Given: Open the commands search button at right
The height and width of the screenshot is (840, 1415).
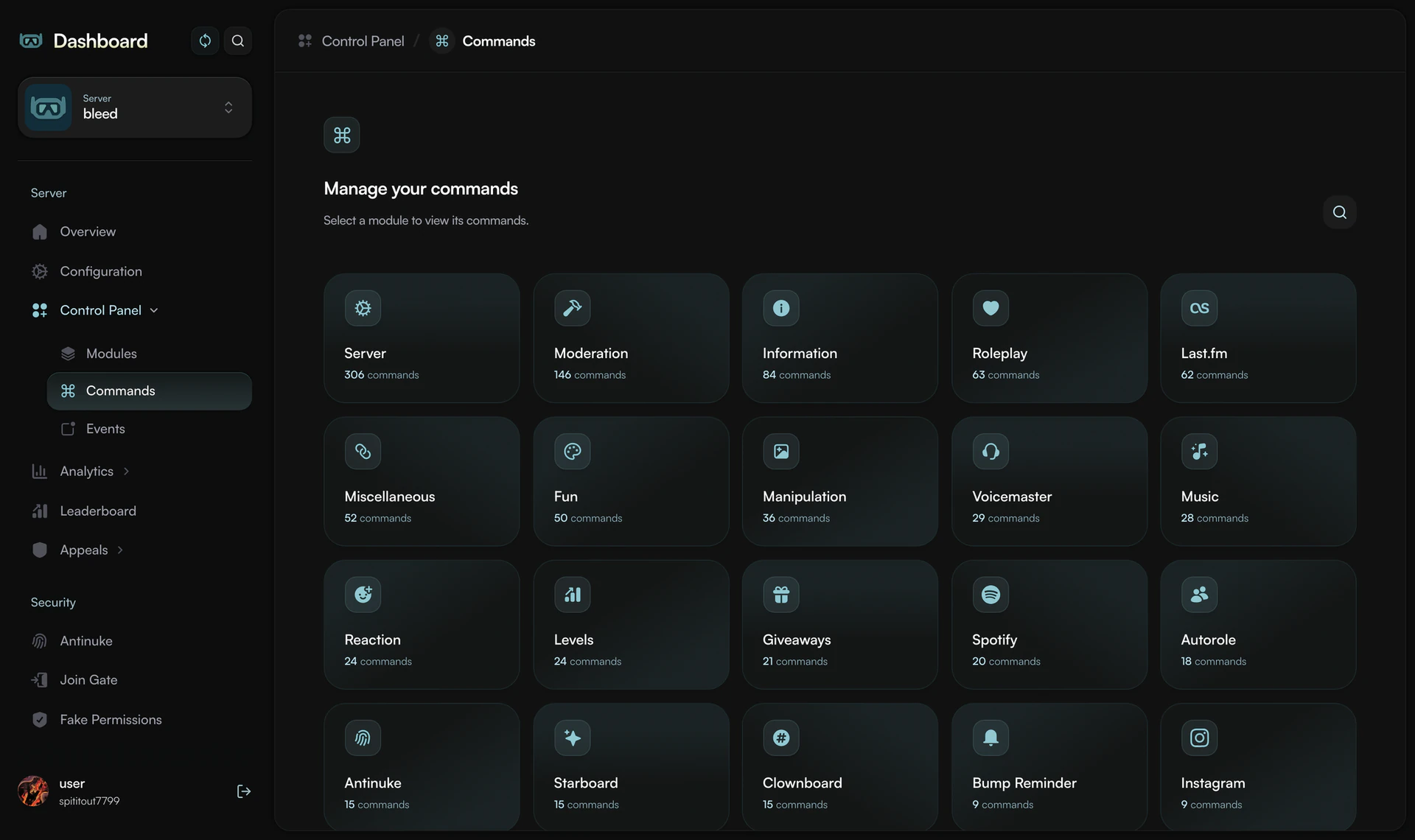Looking at the screenshot, I should 1339,212.
